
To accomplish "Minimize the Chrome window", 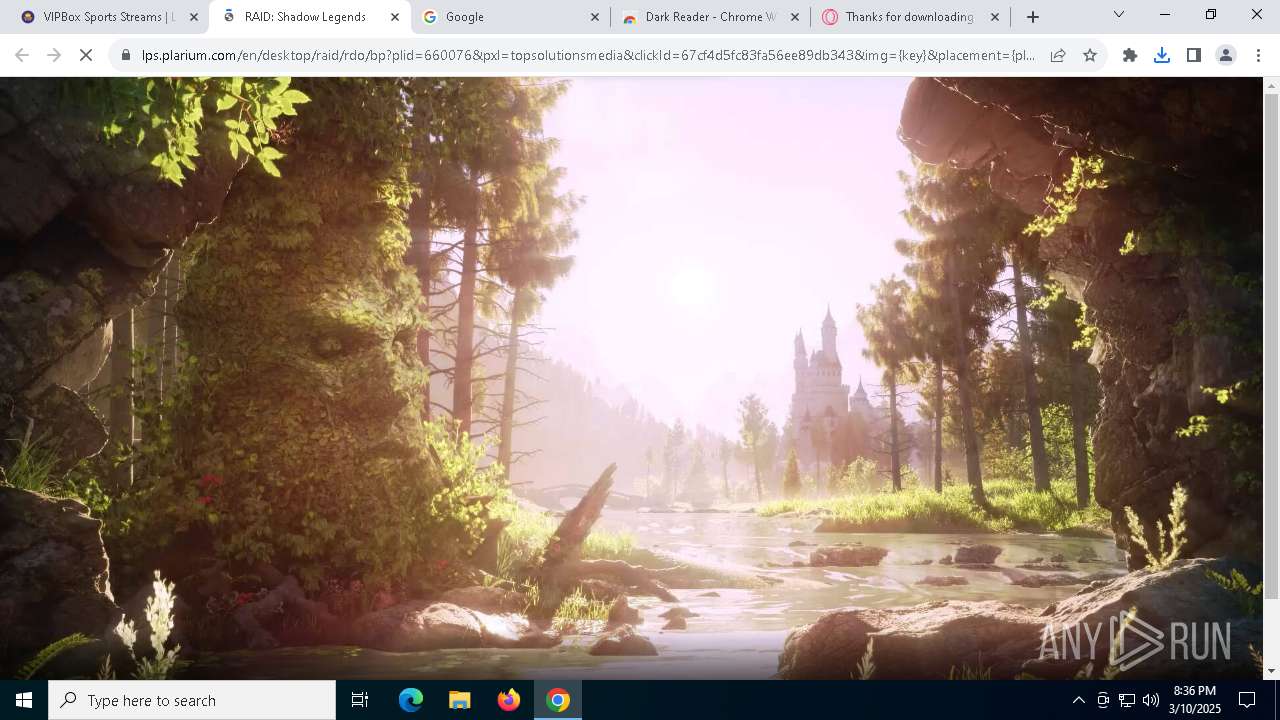I will [1165, 14].
